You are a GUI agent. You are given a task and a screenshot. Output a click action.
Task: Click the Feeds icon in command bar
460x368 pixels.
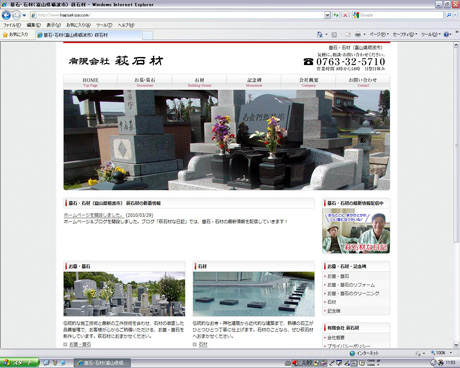click(334, 34)
